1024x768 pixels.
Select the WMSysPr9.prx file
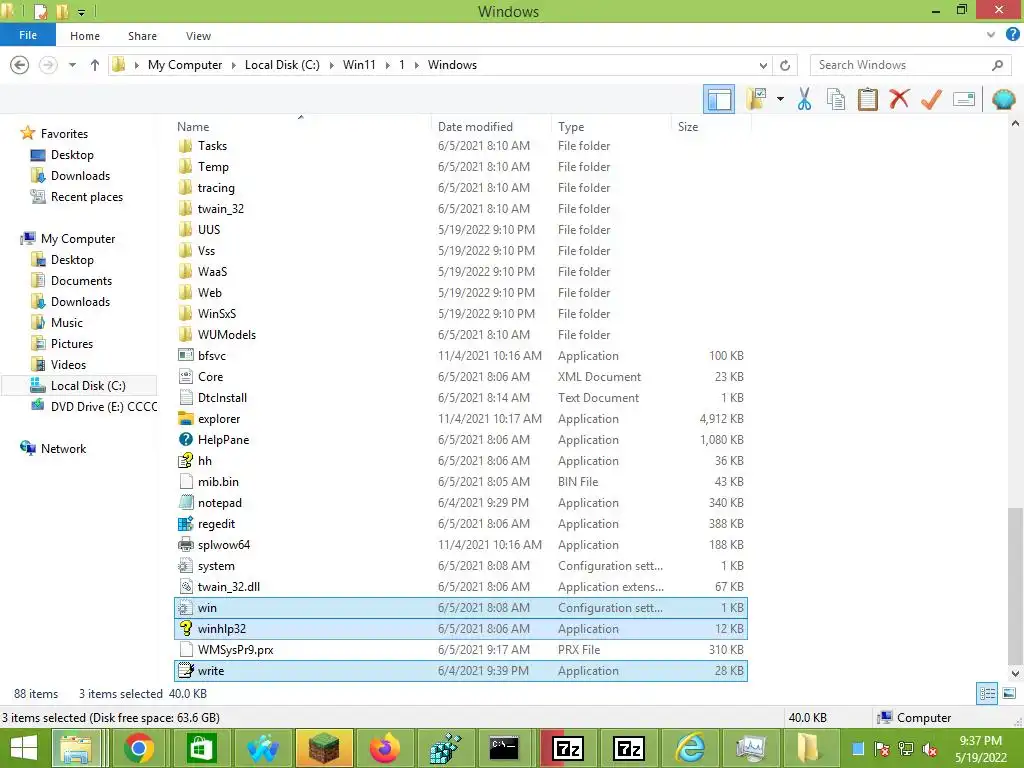[x=235, y=650]
